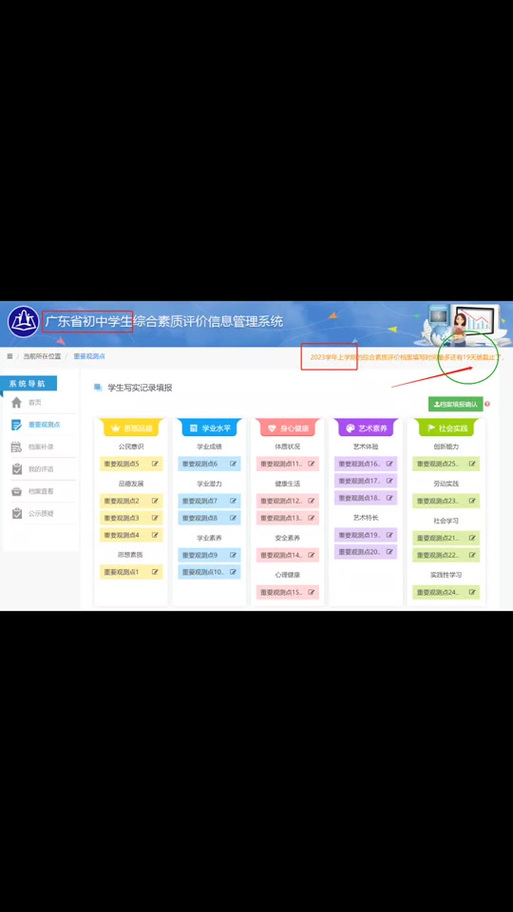
Task: Click the 学业素养 subcategory label
Action: click(209, 538)
